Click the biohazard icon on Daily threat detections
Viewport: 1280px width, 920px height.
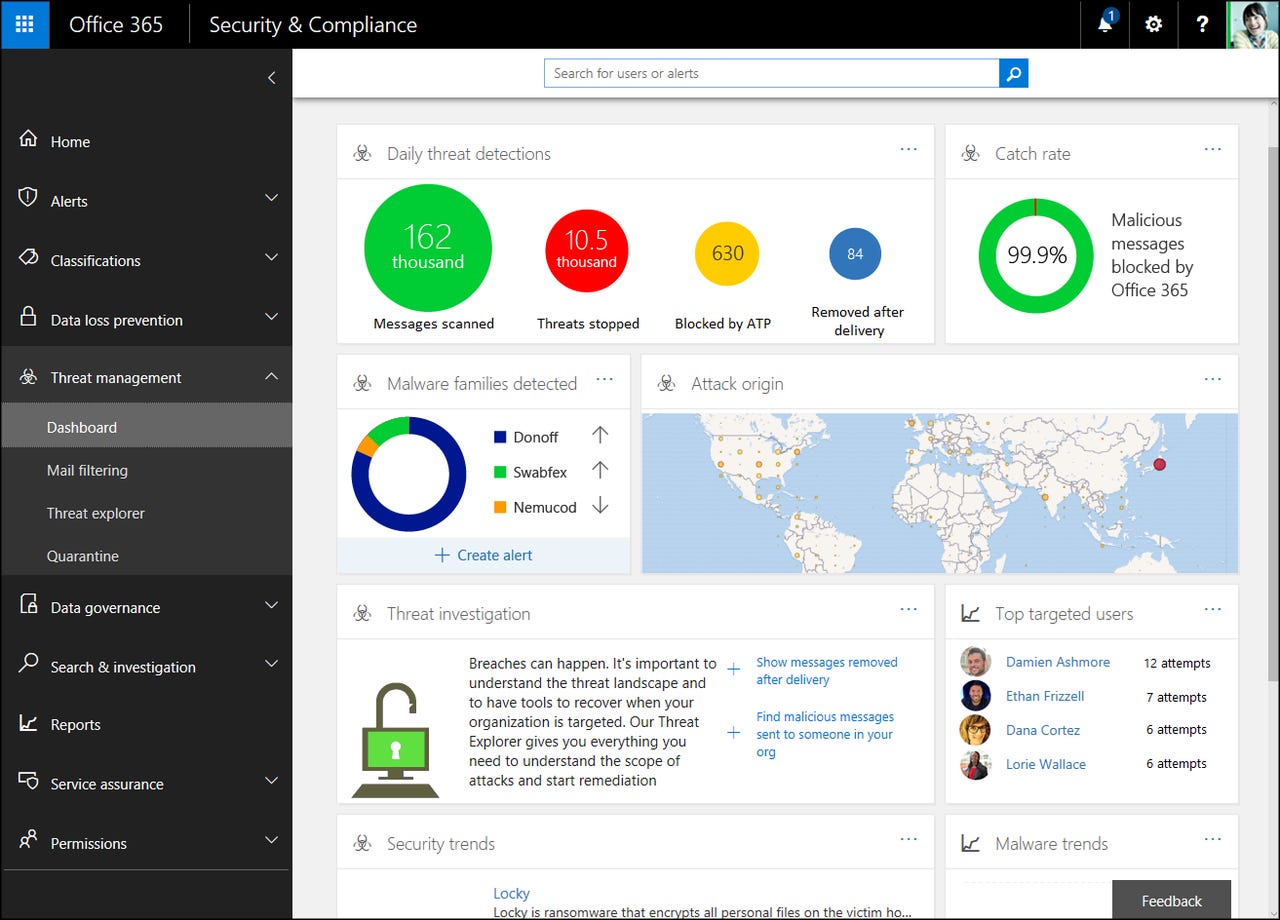point(363,152)
